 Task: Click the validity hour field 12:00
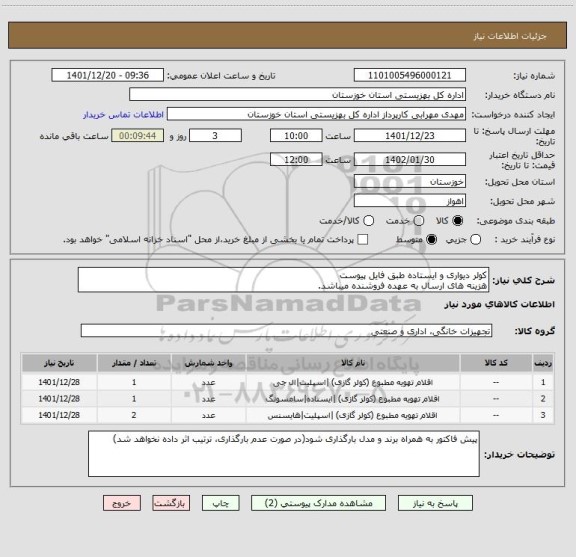[296, 159]
